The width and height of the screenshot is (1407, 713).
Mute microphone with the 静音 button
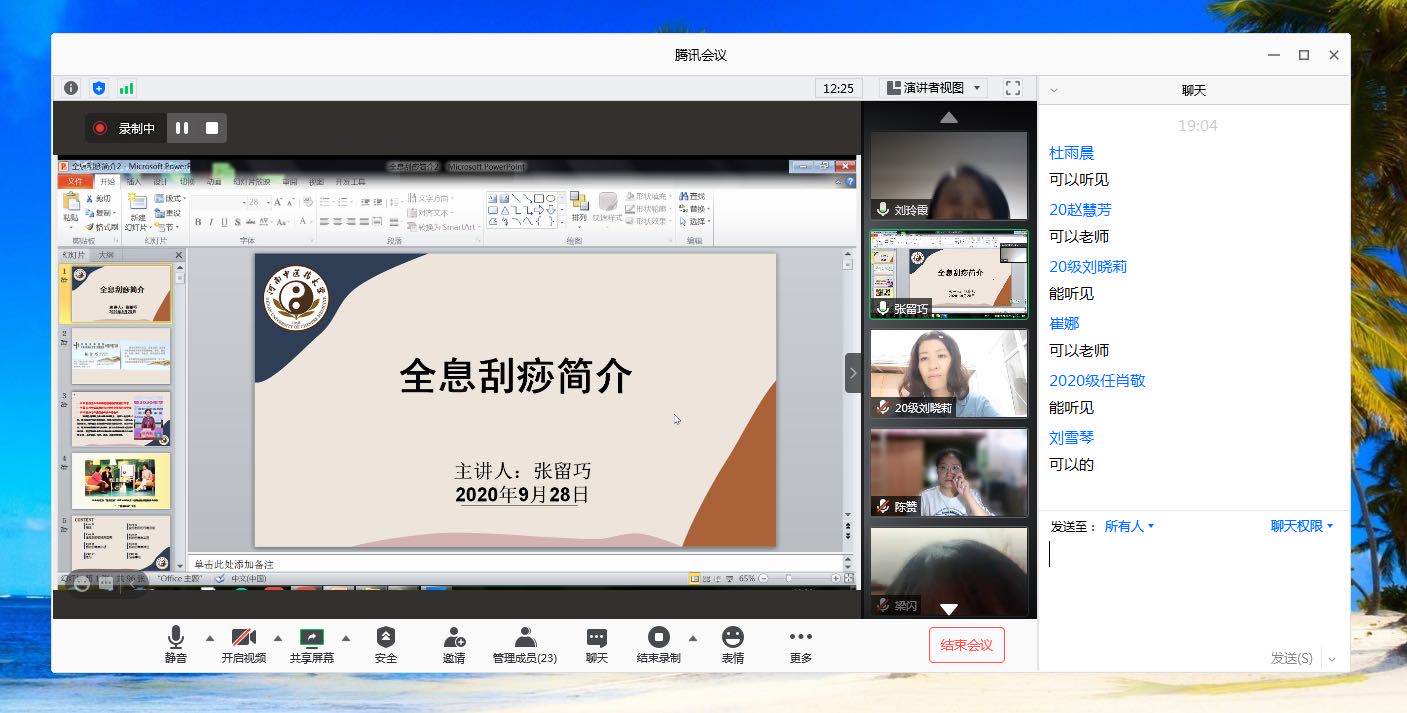(176, 644)
